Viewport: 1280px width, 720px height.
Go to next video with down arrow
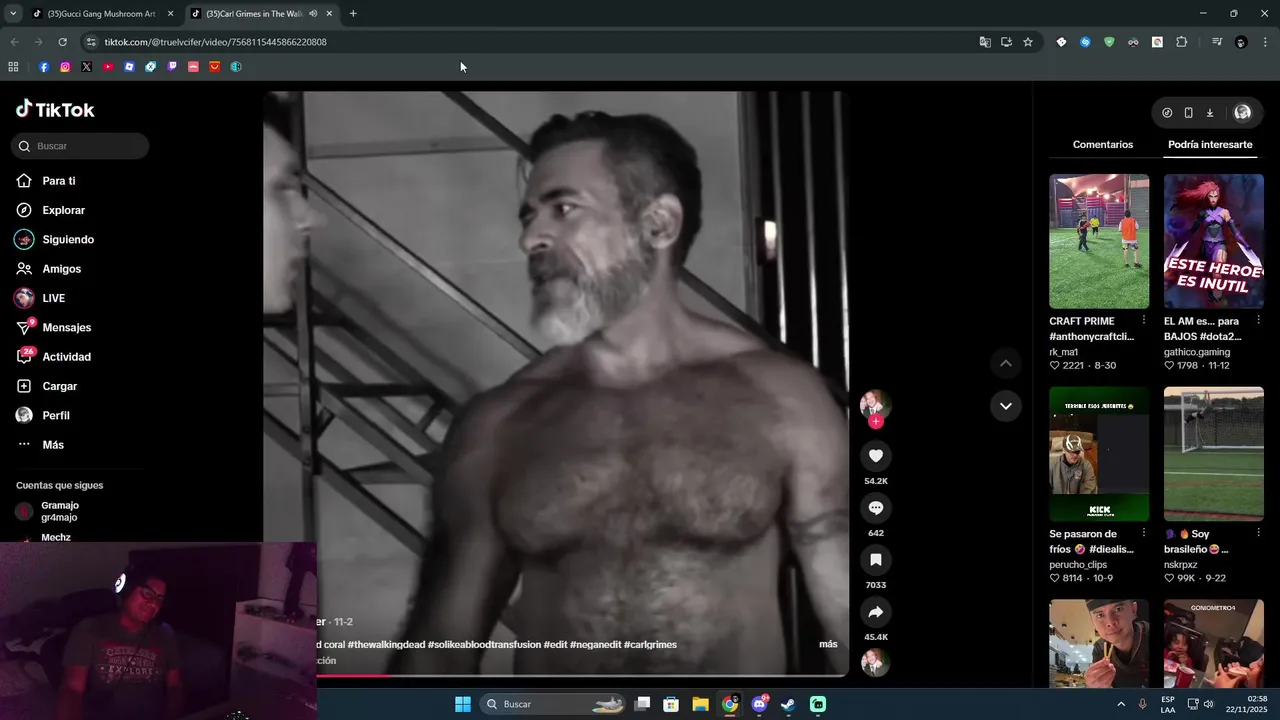(x=1006, y=406)
